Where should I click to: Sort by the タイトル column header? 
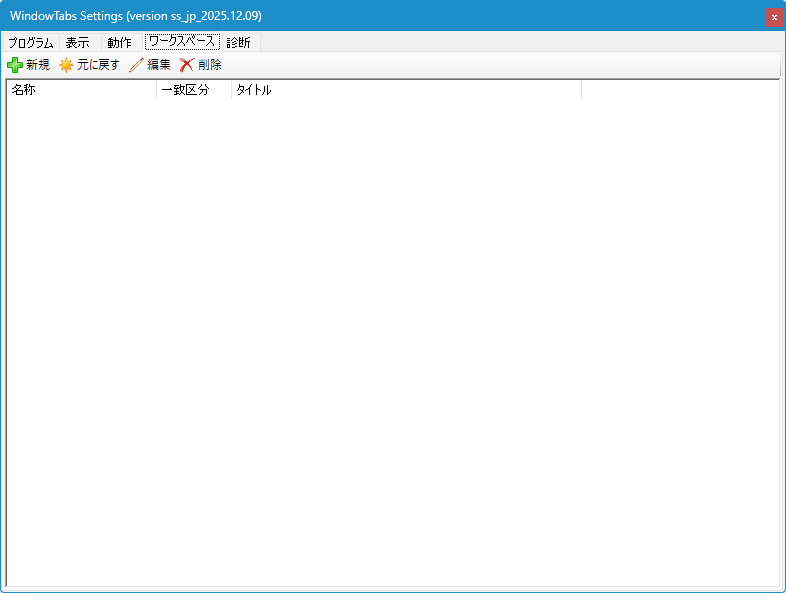click(x=405, y=90)
